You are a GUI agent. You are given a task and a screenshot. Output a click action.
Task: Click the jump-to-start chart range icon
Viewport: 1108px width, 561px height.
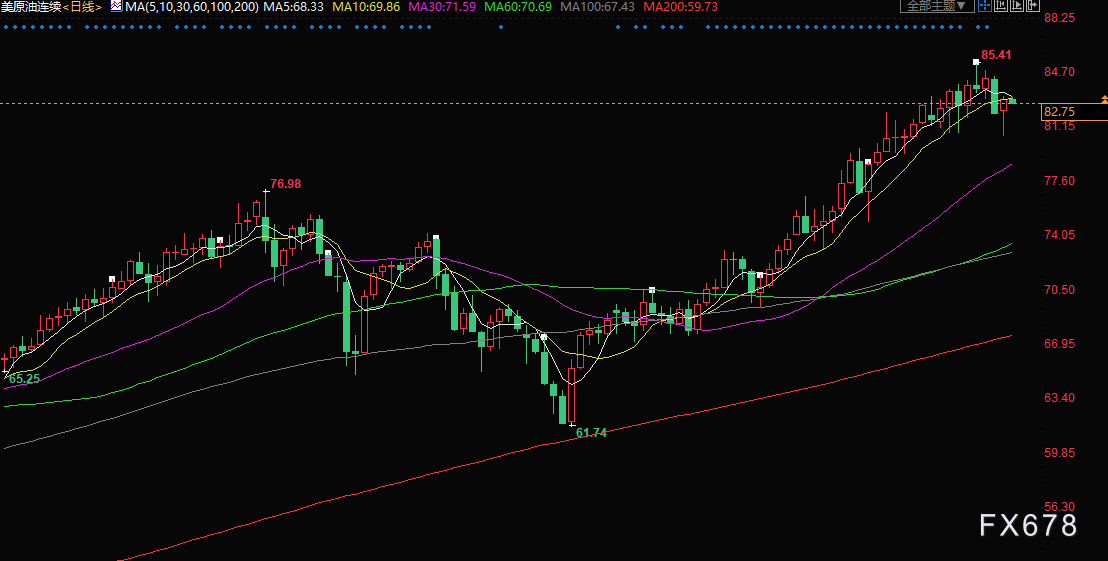point(1001,6)
